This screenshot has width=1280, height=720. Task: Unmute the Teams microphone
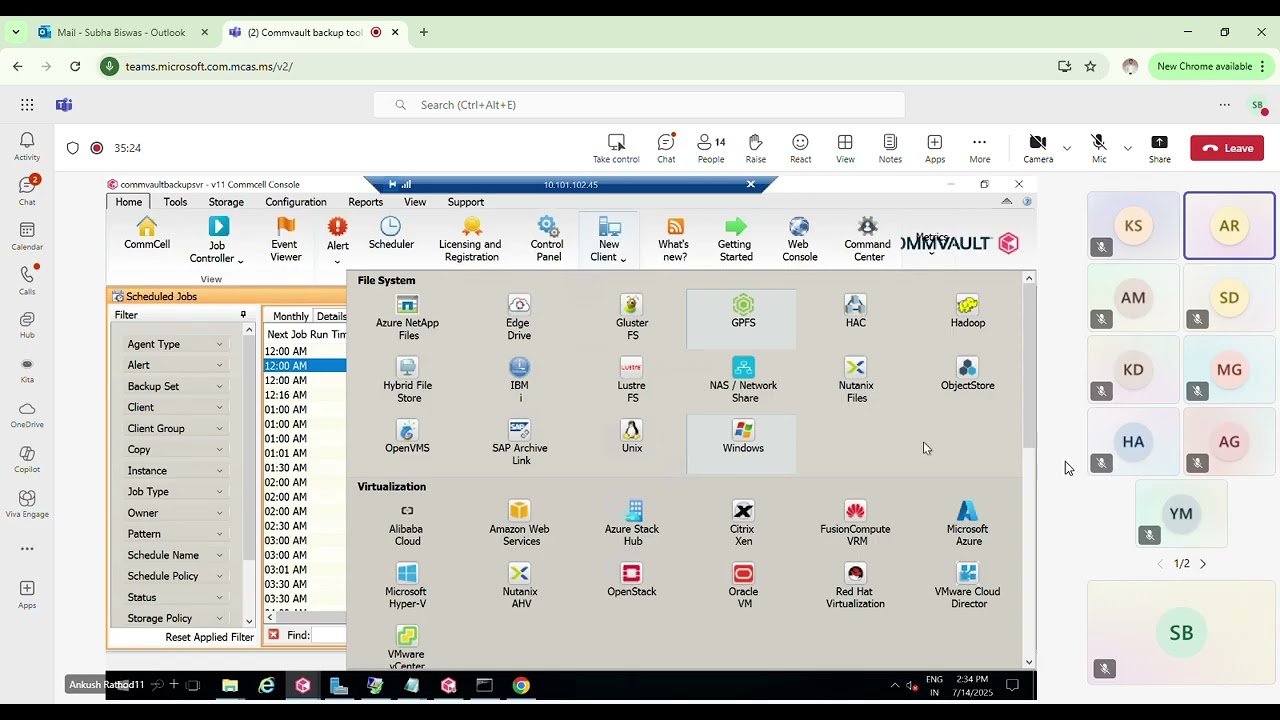click(1099, 148)
